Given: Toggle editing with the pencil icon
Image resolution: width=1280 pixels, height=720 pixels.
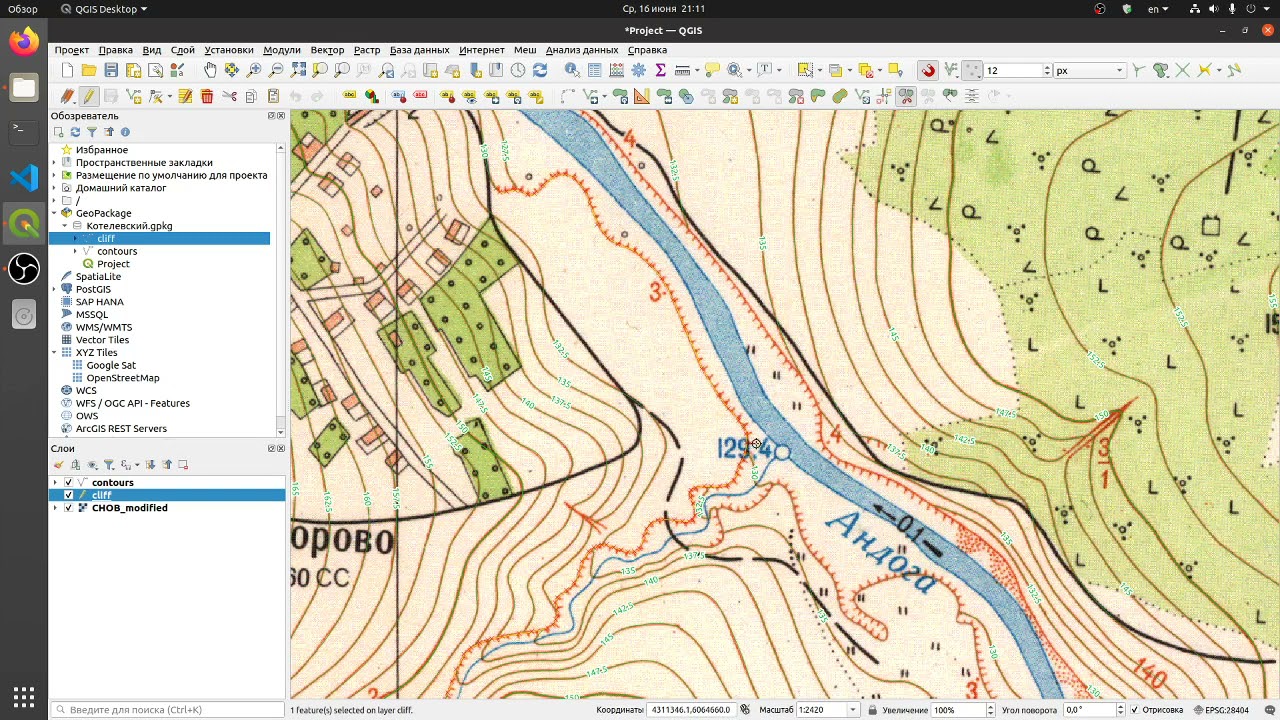Looking at the screenshot, I should (x=89, y=96).
